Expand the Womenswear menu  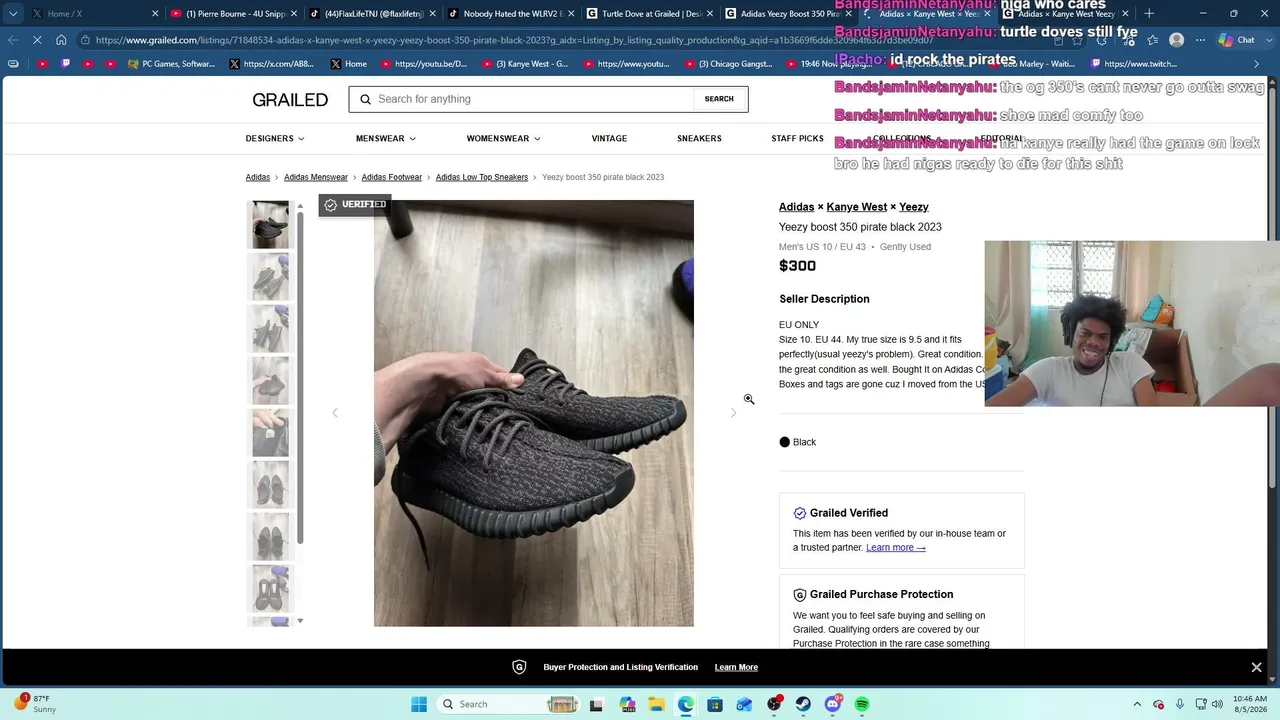point(503,139)
